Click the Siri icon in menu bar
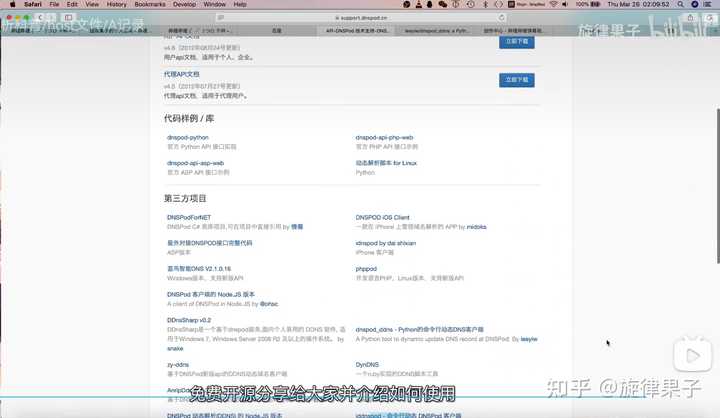This screenshot has height=418, width=720. (695, 4)
